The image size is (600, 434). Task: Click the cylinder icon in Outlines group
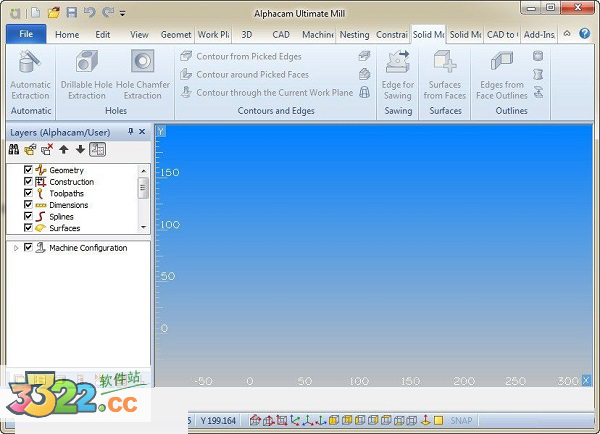[x=538, y=56]
